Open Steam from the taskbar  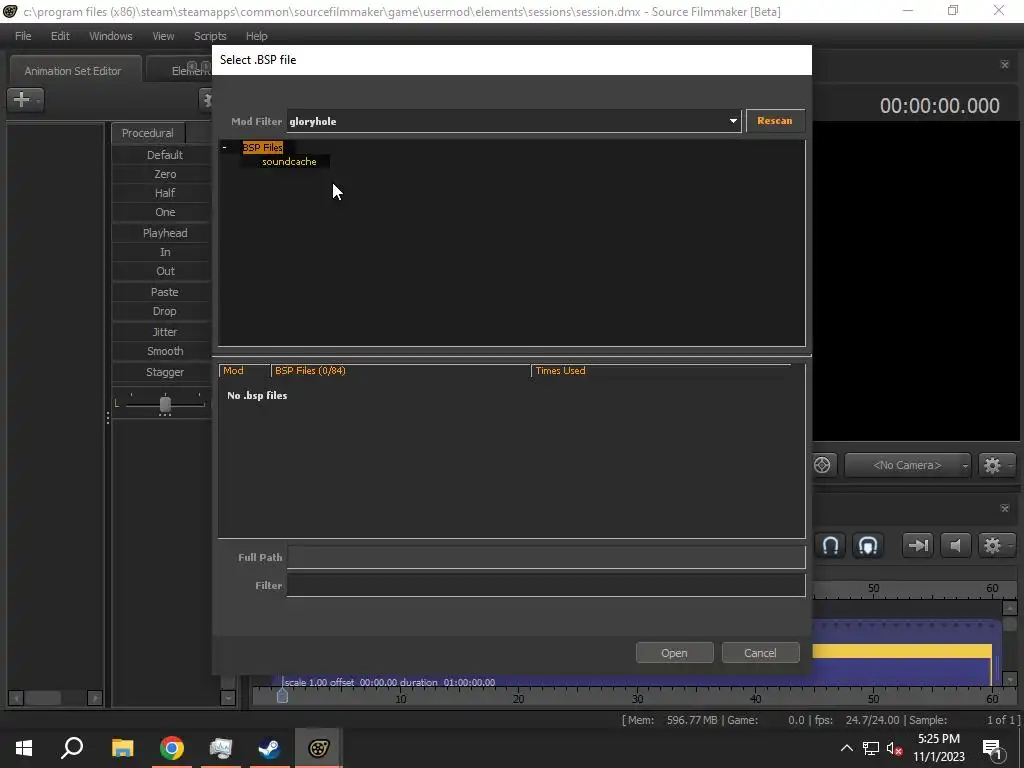269,748
